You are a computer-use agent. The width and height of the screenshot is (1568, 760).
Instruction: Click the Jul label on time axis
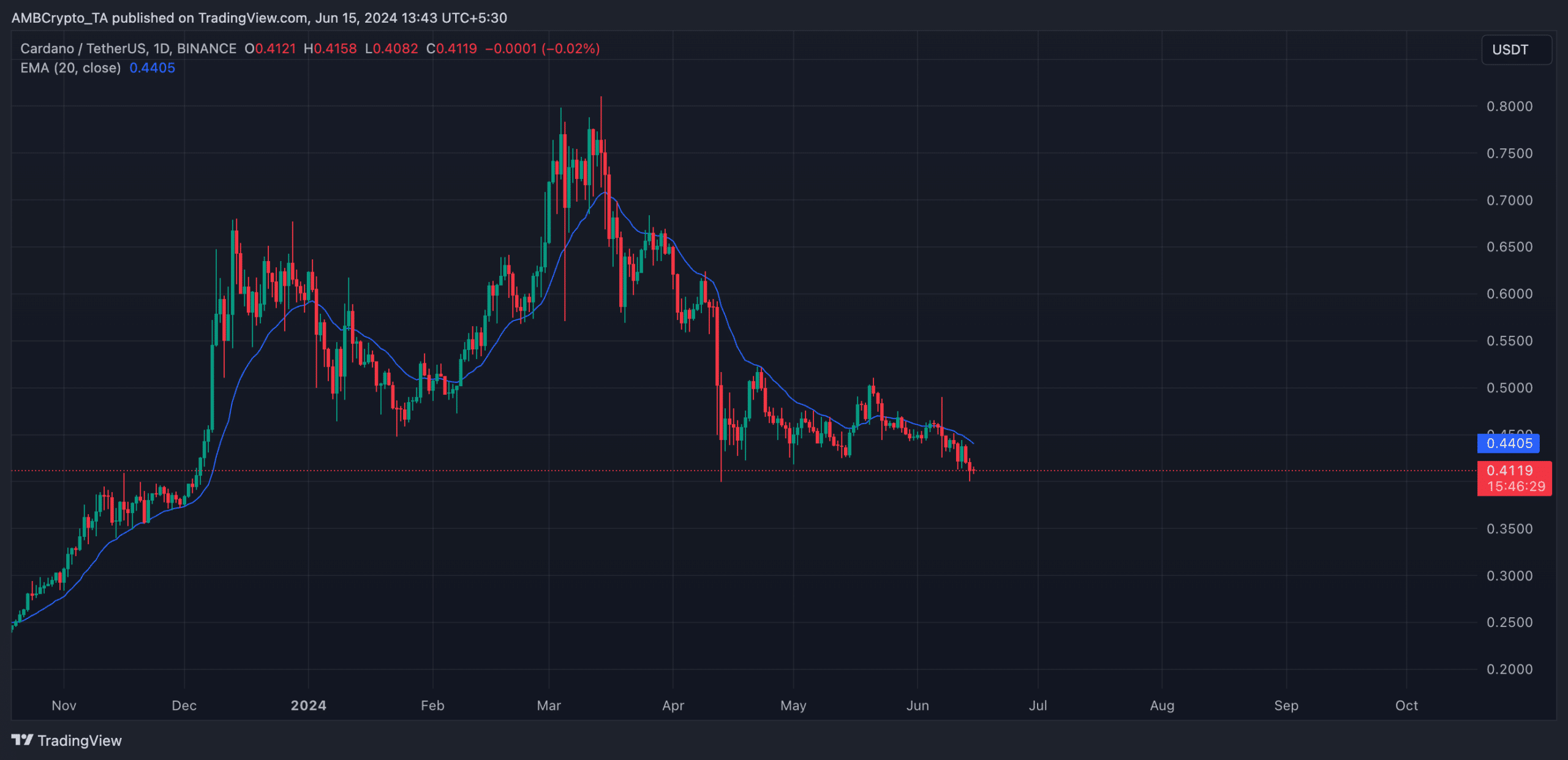click(1038, 705)
